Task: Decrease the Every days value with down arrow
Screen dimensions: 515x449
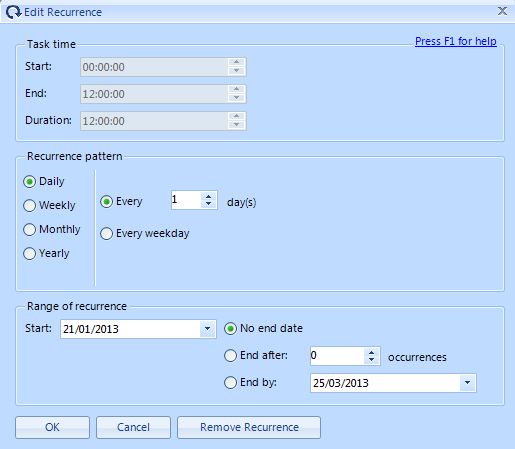Action: (209, 204)
